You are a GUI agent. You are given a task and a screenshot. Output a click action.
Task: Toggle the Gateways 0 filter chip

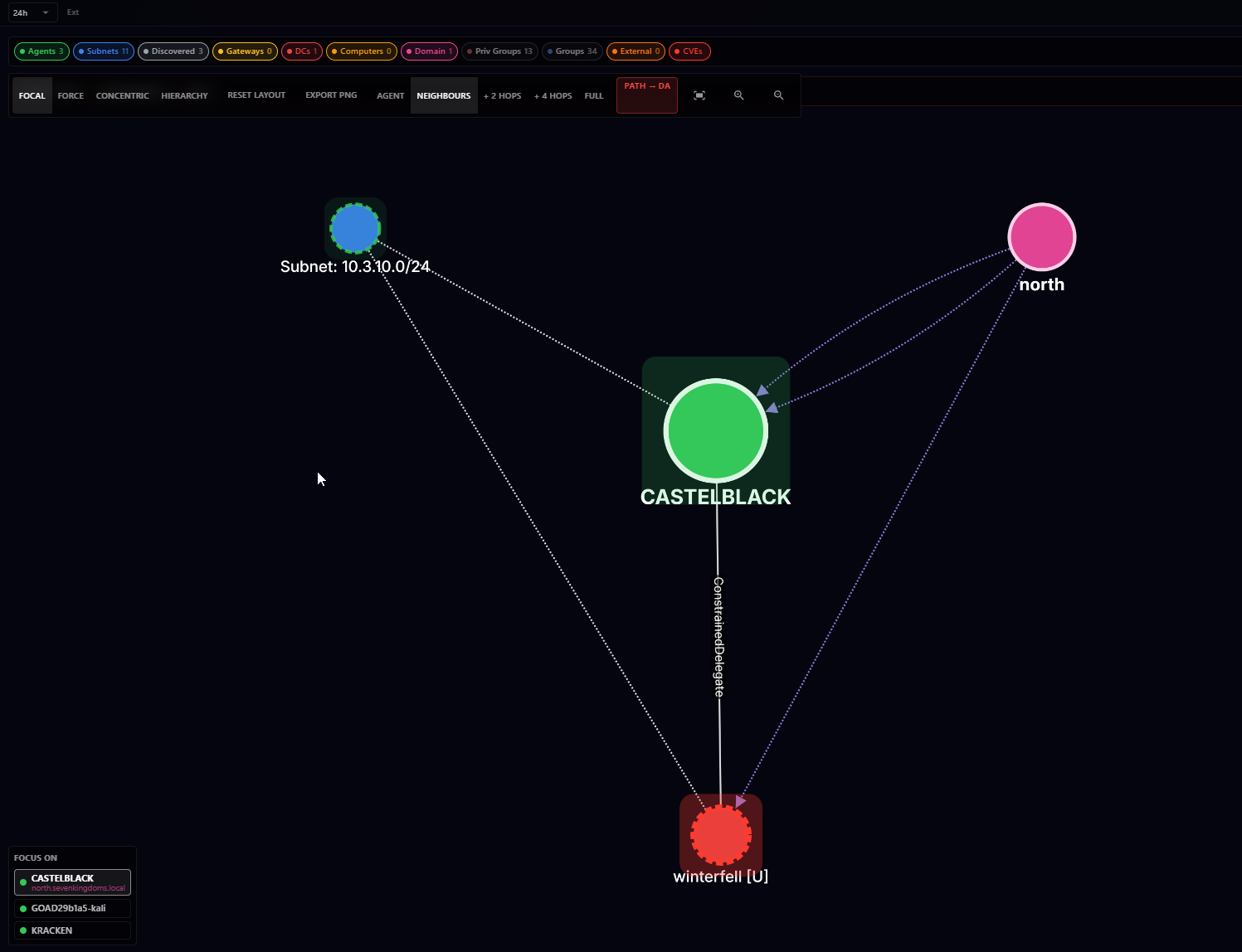tap(245, 51)
